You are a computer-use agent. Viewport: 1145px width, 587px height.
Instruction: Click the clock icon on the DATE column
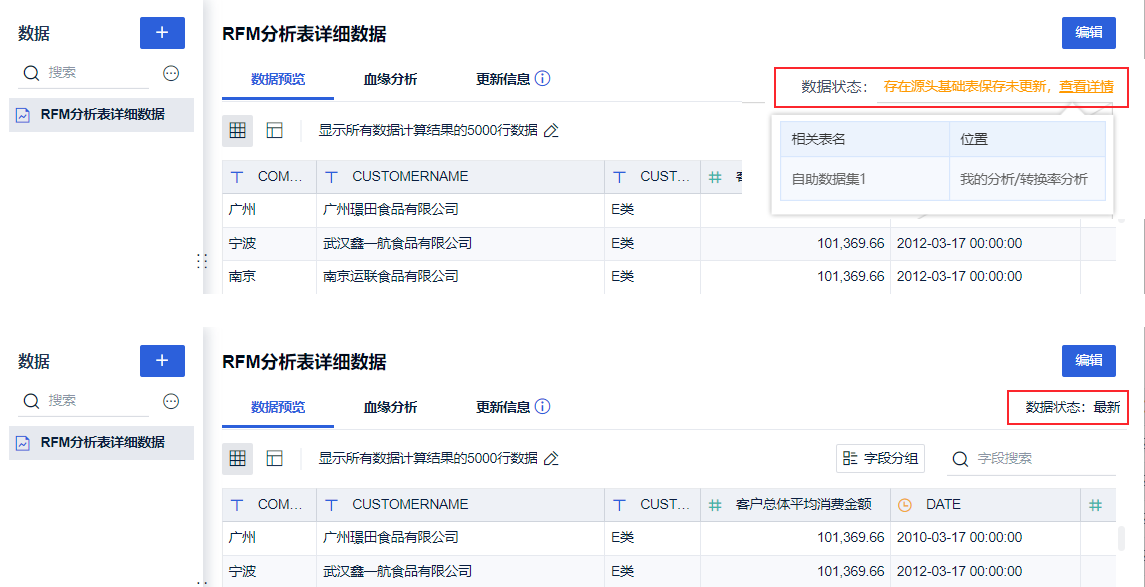[905, 505]
